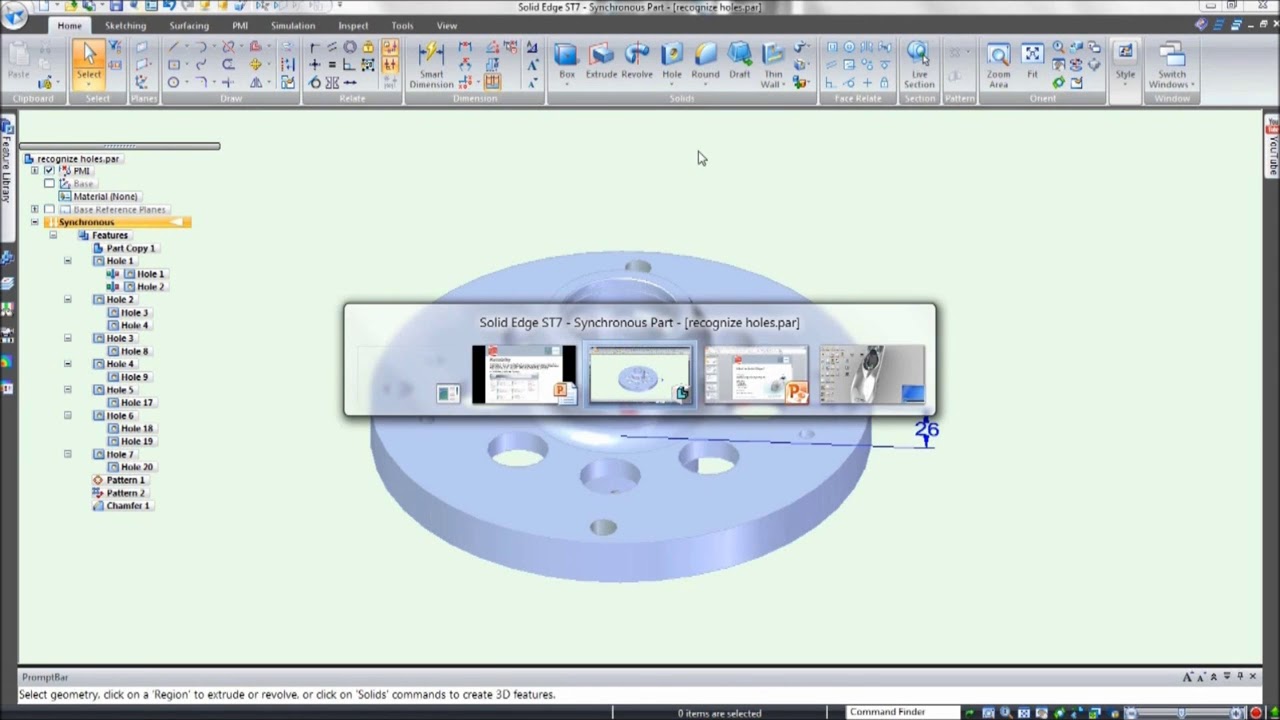The width and height of the screenshot is (1280, 720).
Task: Collapse the Hole 1 feature group
Action: pyautogui.click(x=68, y=261)
